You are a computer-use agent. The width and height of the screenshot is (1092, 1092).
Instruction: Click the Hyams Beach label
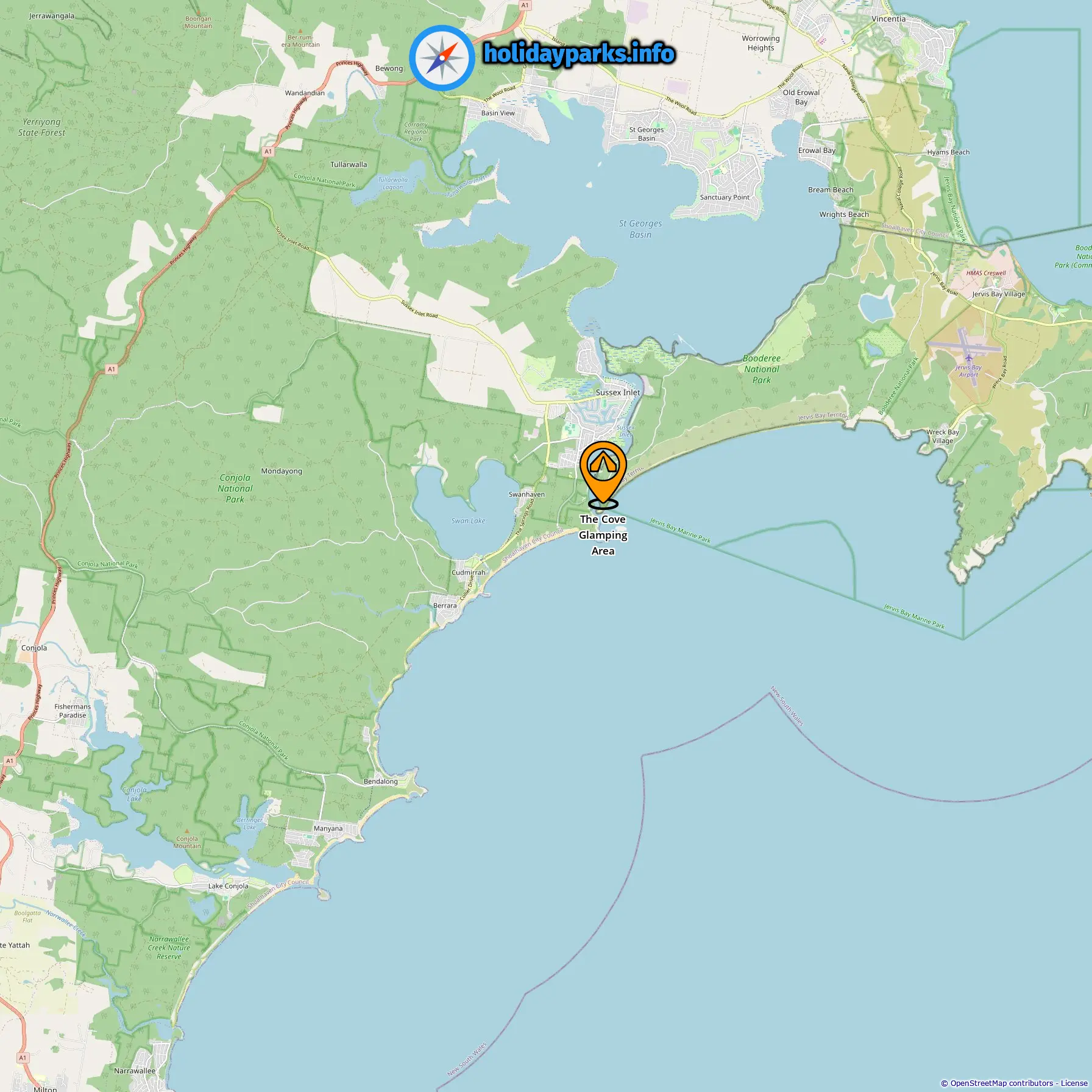948,152
